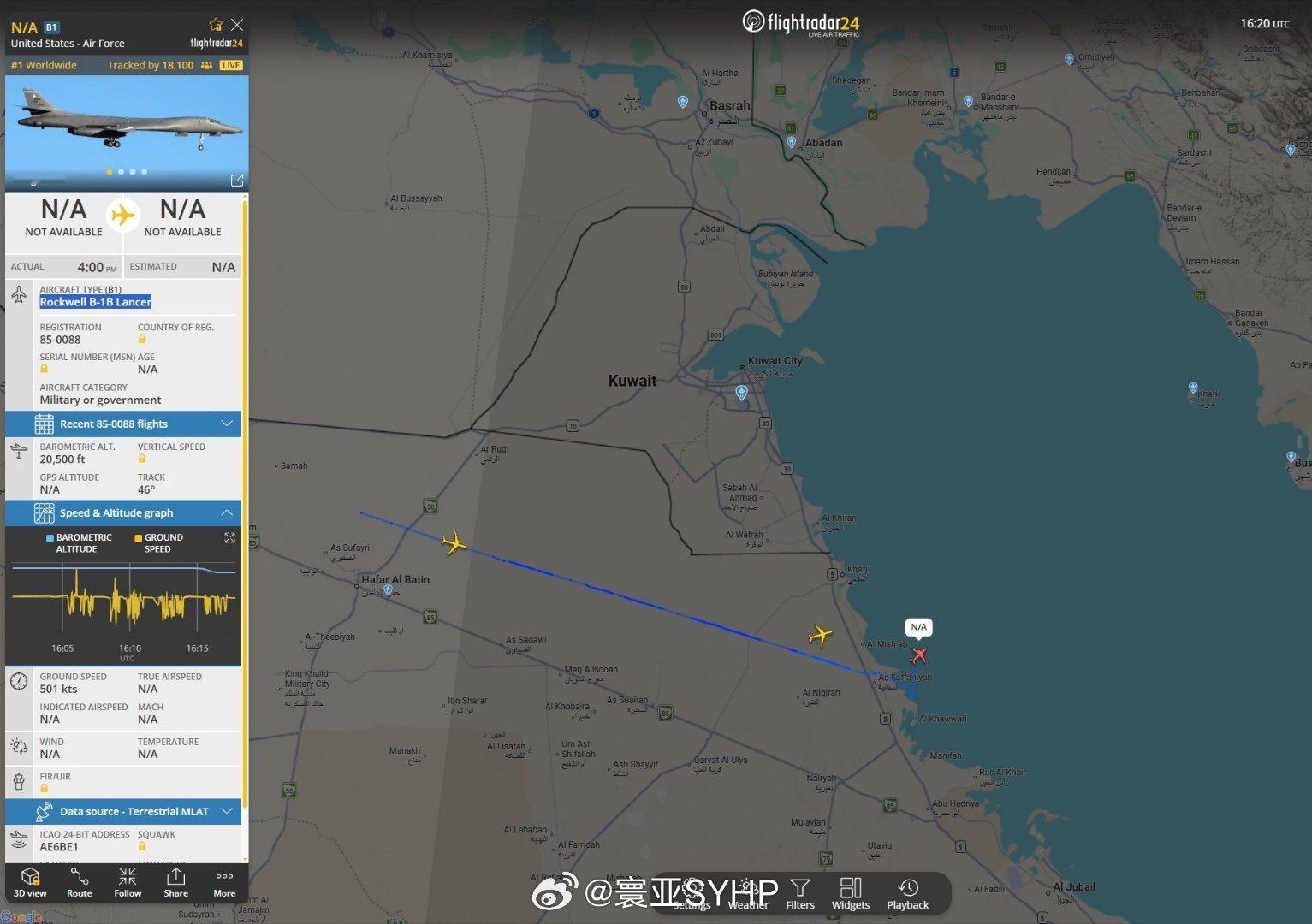Share this flight
Screen dimensions: 1312x924
pyautogui.click(x=175, y=883)
